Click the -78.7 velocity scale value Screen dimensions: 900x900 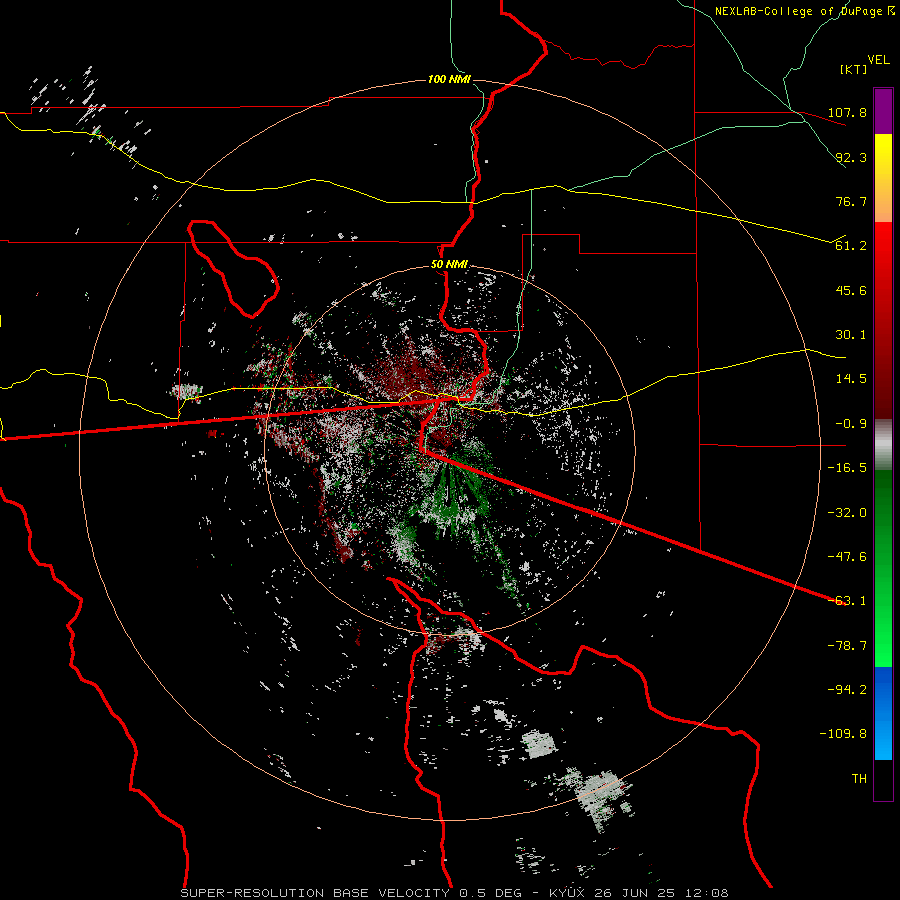847,646
